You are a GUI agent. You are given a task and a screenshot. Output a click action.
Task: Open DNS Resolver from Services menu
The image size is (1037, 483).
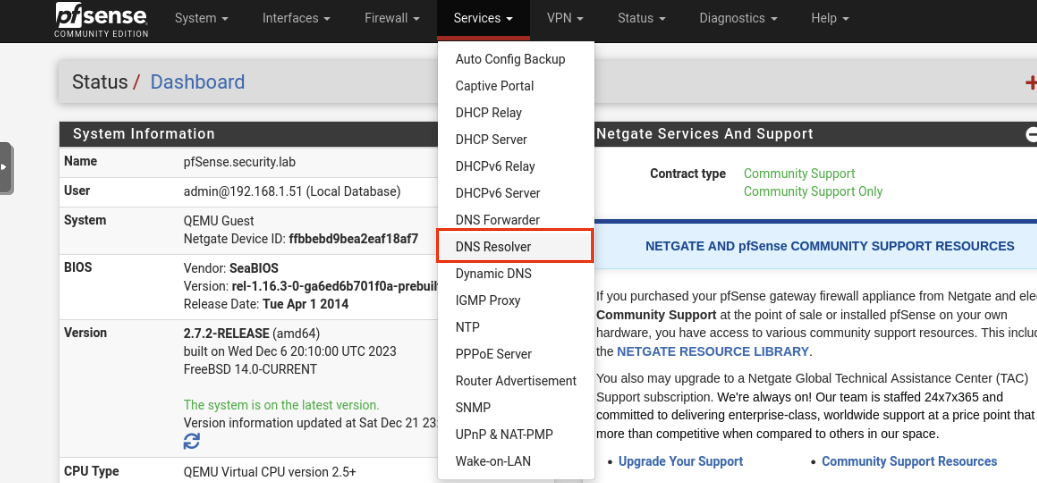[x=516, y=247]
